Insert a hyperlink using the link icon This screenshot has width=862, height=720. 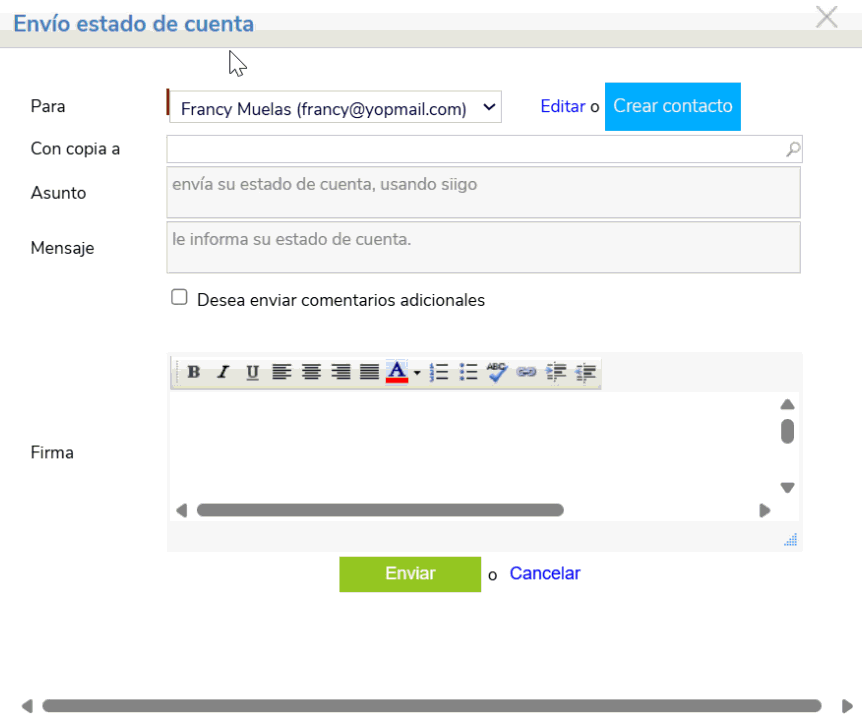tap(526, 373)
